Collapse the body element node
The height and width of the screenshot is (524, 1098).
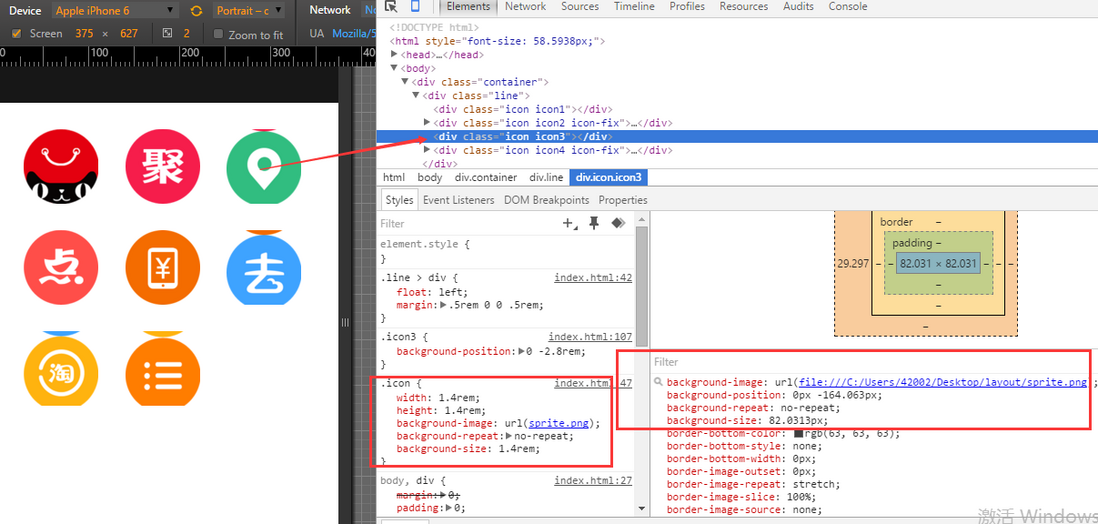pyautogui.click(x=394, y=69)
